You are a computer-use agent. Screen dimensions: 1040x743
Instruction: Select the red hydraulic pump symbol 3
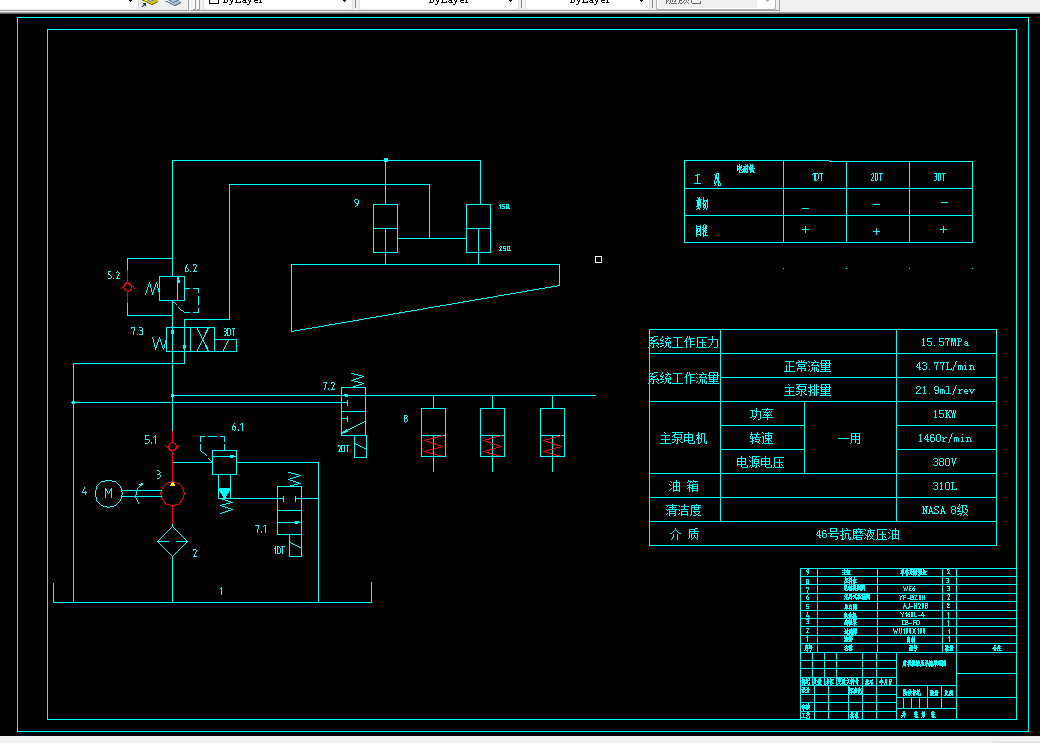[172, 494]
